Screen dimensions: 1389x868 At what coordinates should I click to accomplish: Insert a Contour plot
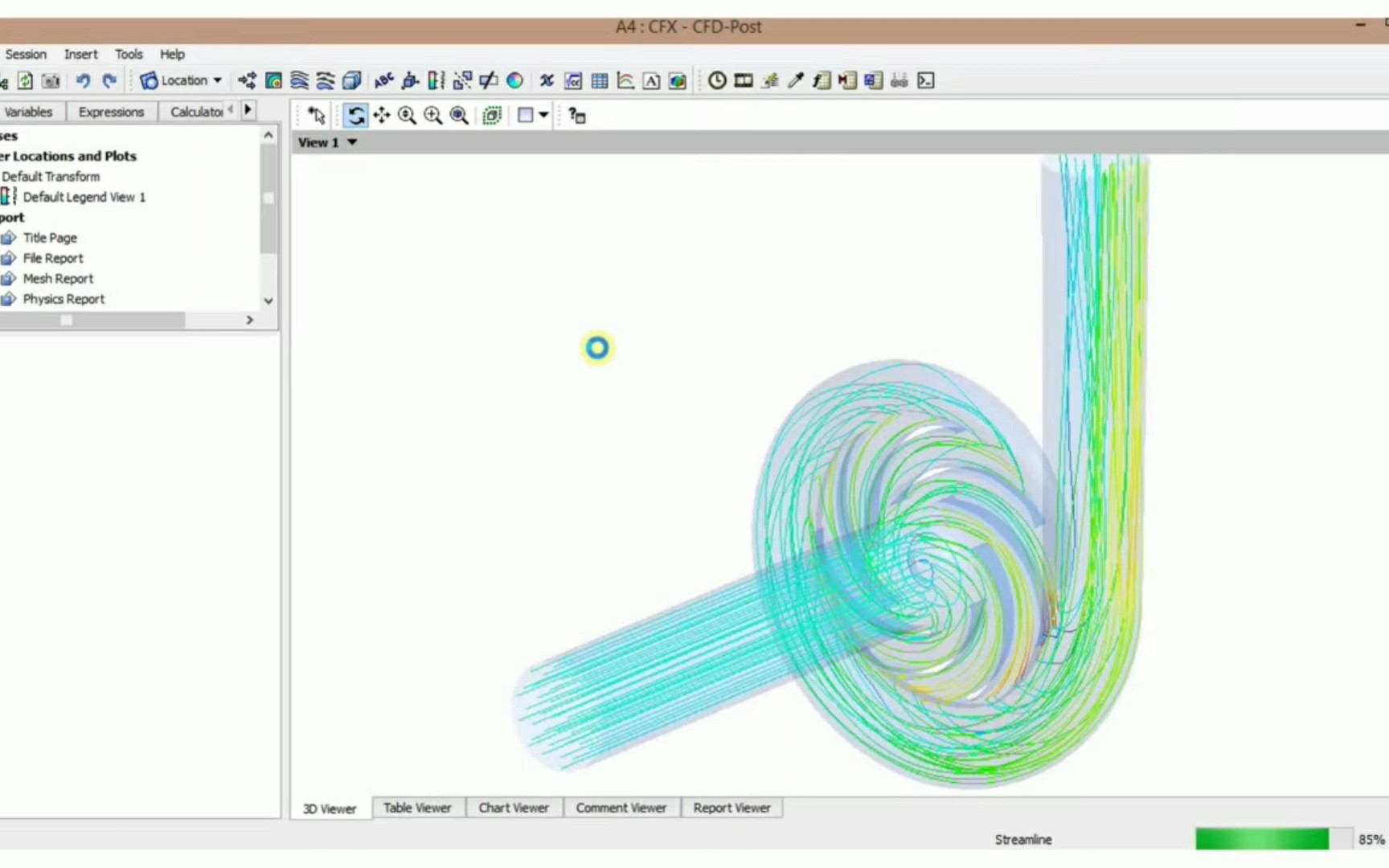click(x=272, y=80)
